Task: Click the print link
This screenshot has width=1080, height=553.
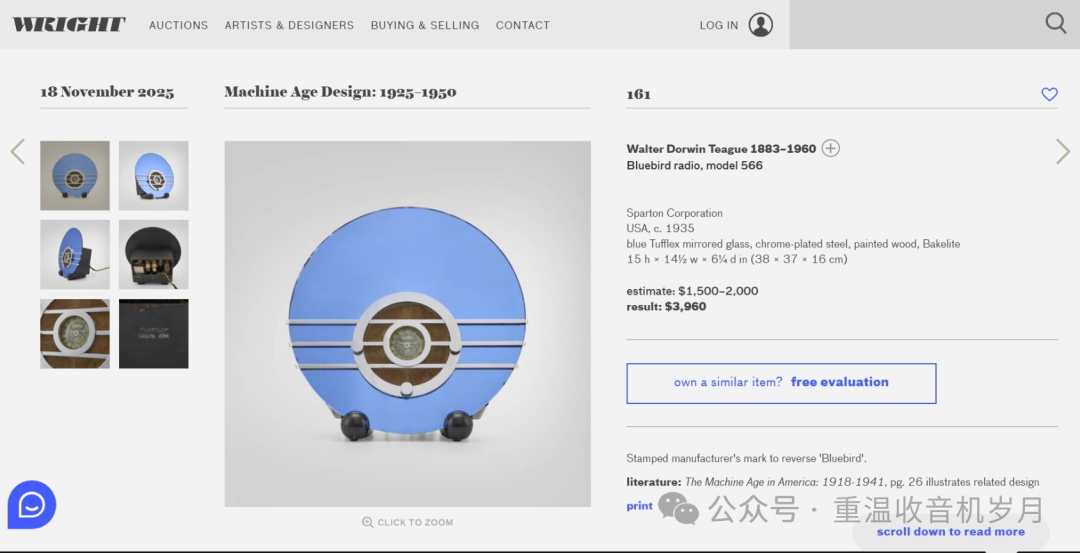Action: pos(639,506)
